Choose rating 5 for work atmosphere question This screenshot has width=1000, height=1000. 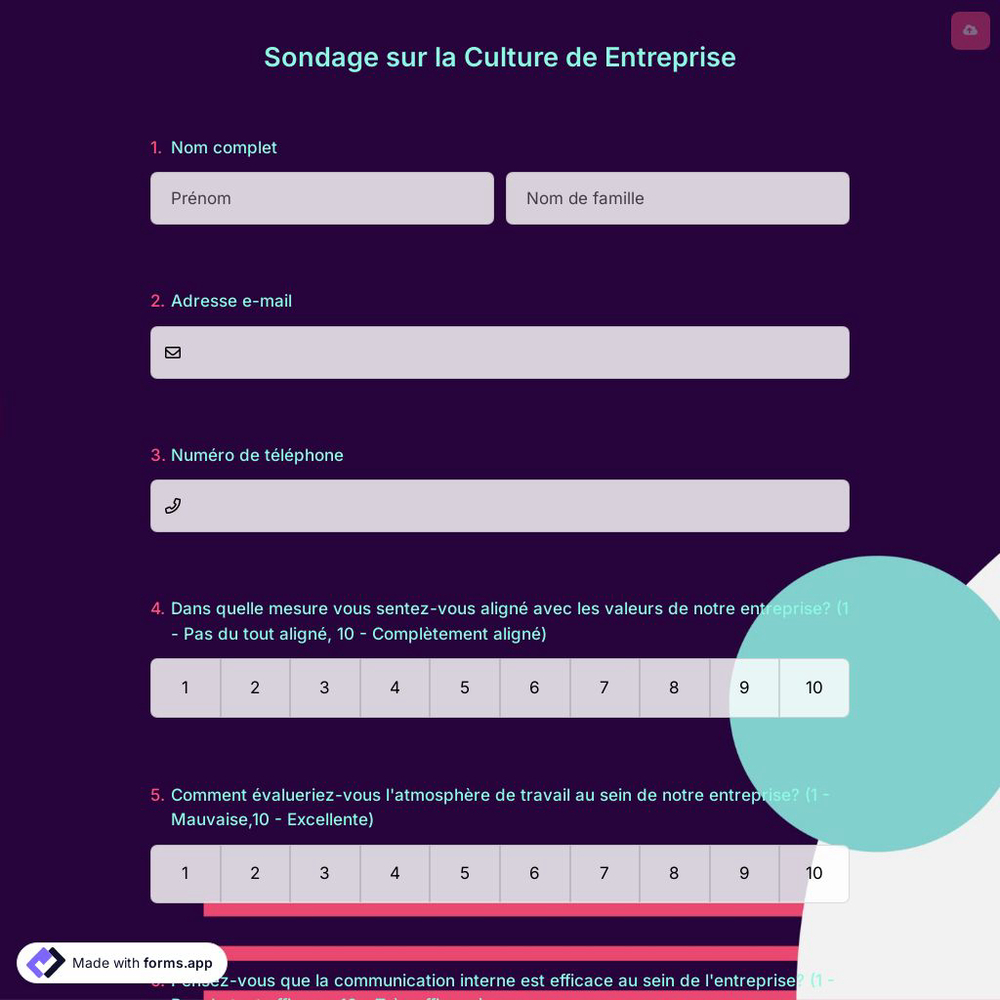click(x=464, y=873)
